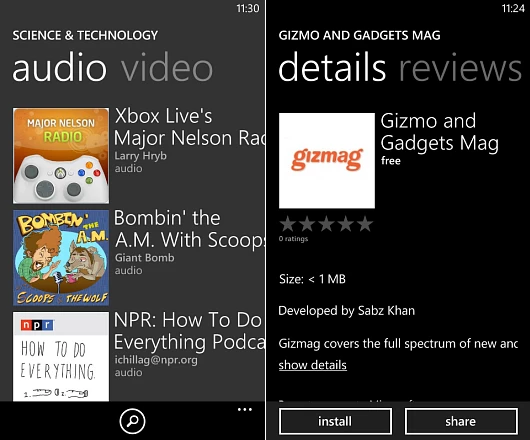Open the three-dots more menu

[245, 410]
